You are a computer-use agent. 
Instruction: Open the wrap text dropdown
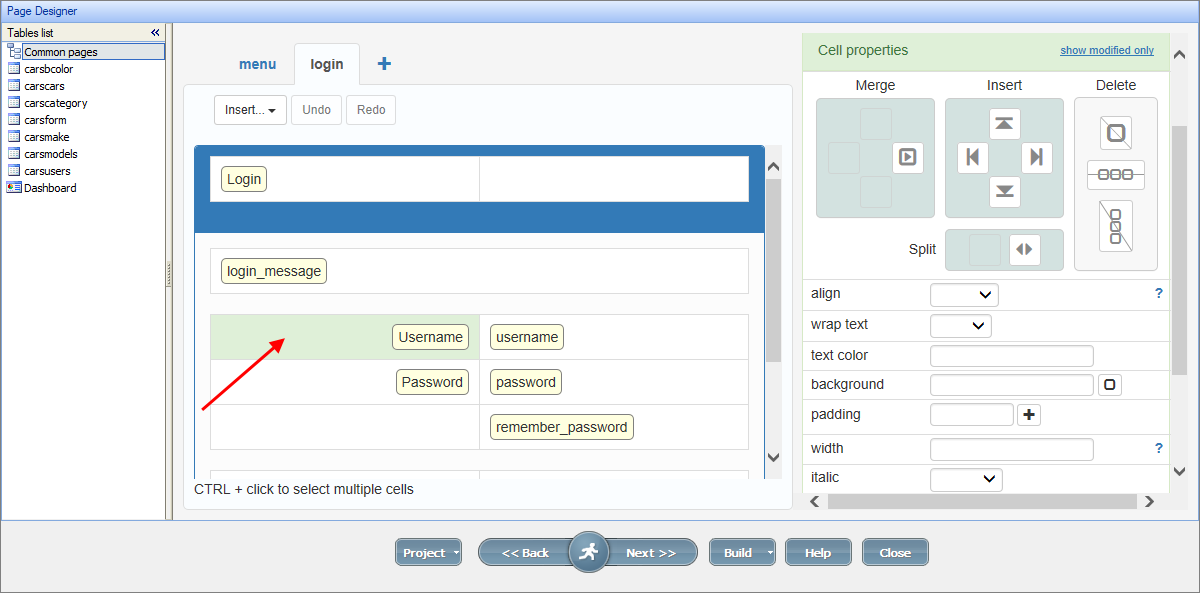[x=960, y=326]
